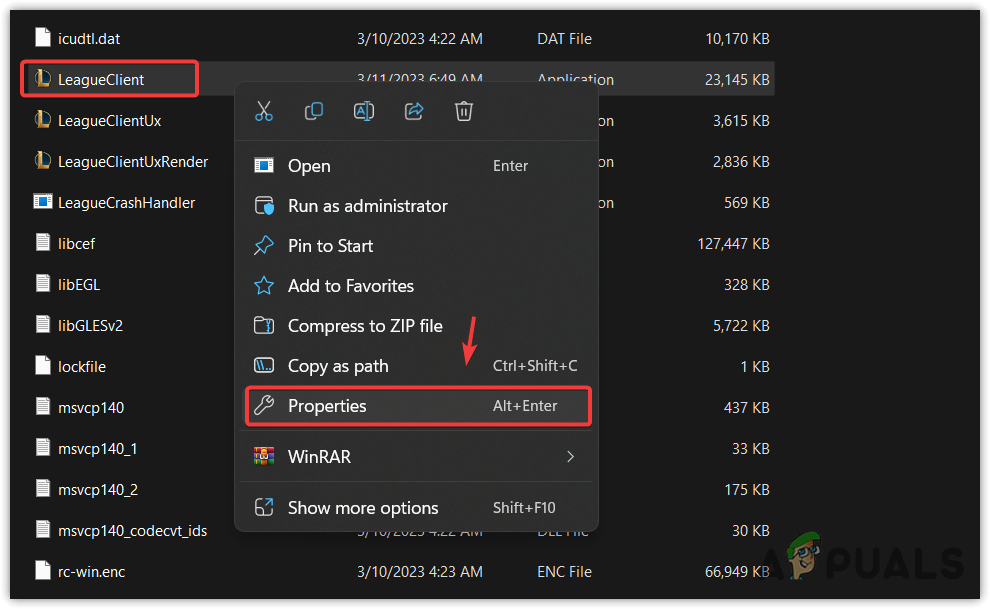Click the 2,836 KB size value
Image resolution: width=990 pixels, height=609 pixels.
coord(741,162)
